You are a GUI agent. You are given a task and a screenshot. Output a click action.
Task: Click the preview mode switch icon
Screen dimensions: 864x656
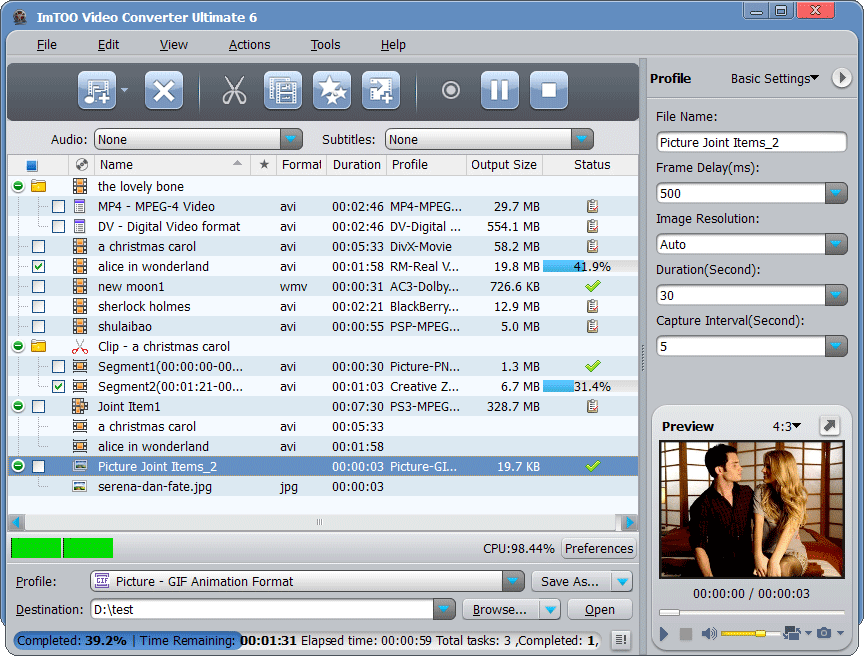pos(791,633)
